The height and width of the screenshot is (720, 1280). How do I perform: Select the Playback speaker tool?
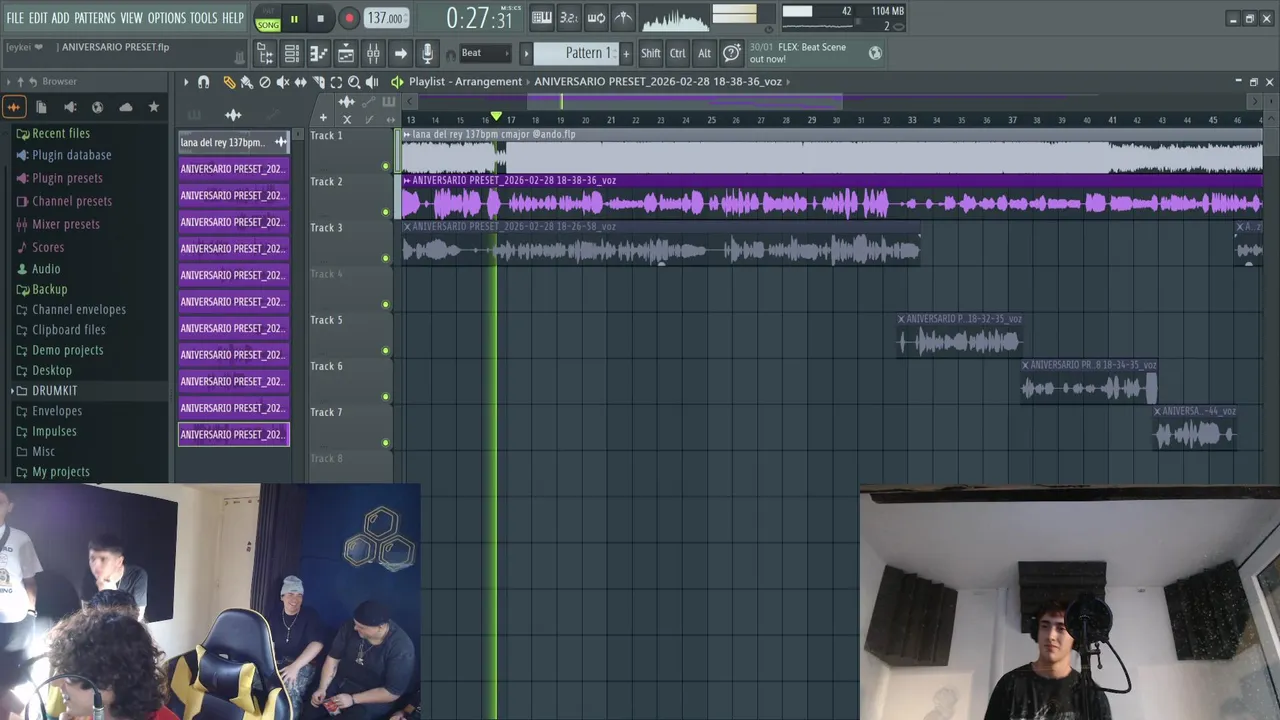(x=372, y=82)
